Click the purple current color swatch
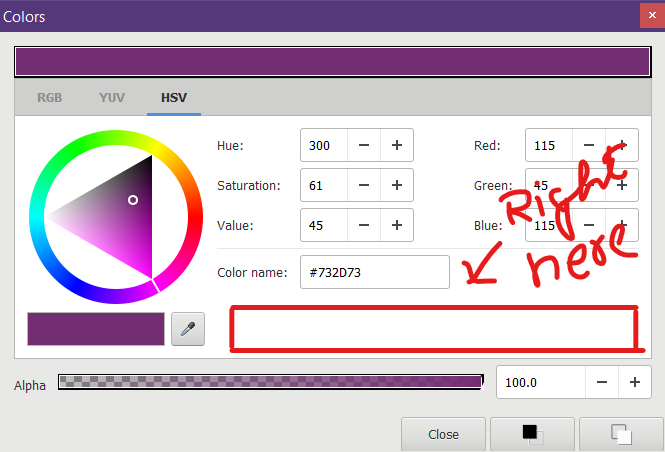The height and width of the screenshot is (452, 665). pos(96,329)
